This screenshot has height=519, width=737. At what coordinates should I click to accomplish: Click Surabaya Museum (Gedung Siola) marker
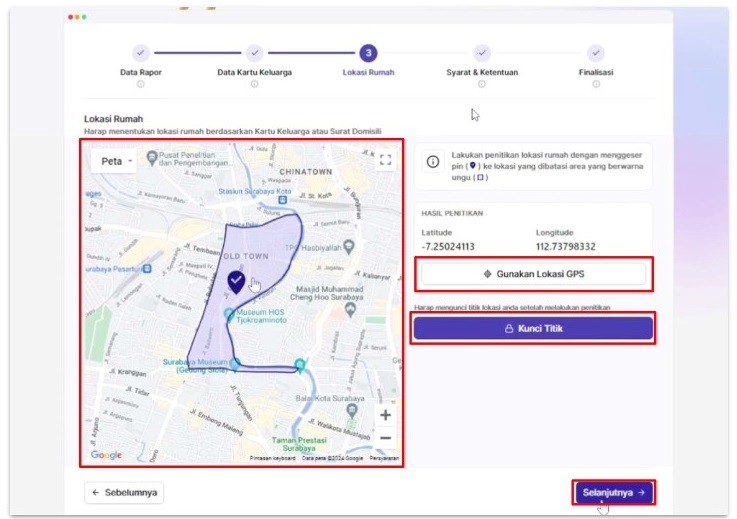(x=235, y=363)
